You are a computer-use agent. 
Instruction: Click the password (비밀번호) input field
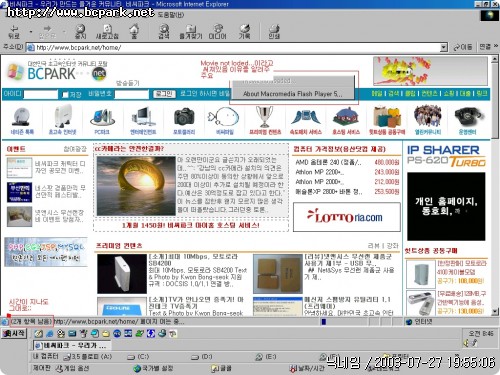[x=132, y=94]
